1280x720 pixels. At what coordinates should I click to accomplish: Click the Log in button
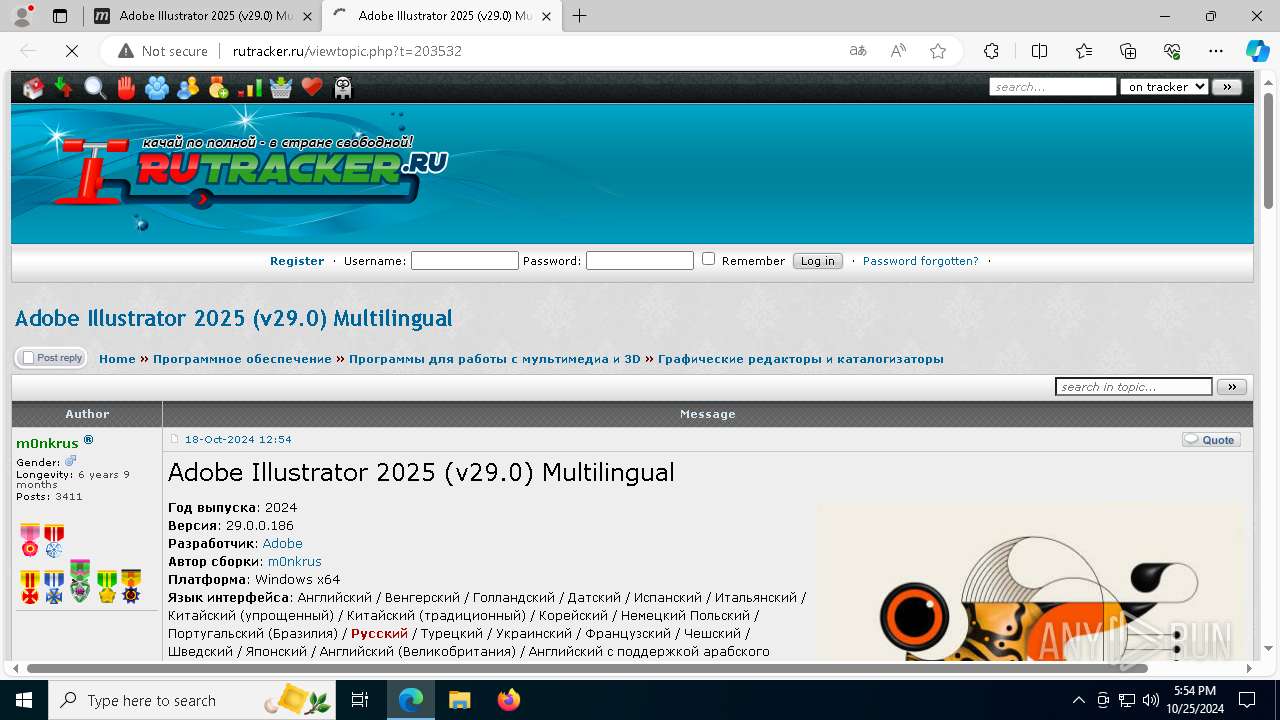817,261
